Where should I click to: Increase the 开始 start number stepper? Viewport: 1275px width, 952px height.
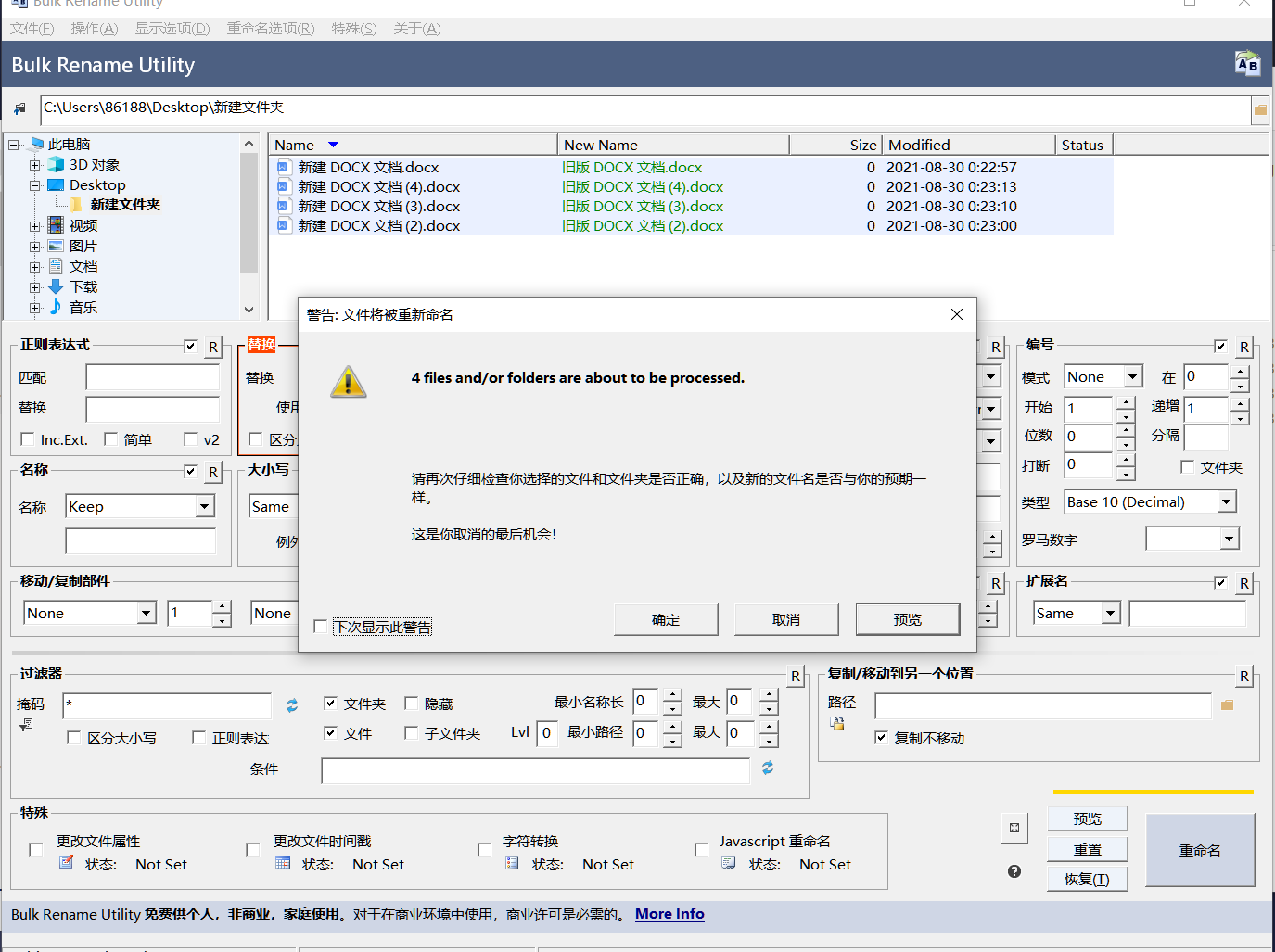click(x=1126, y=402)
